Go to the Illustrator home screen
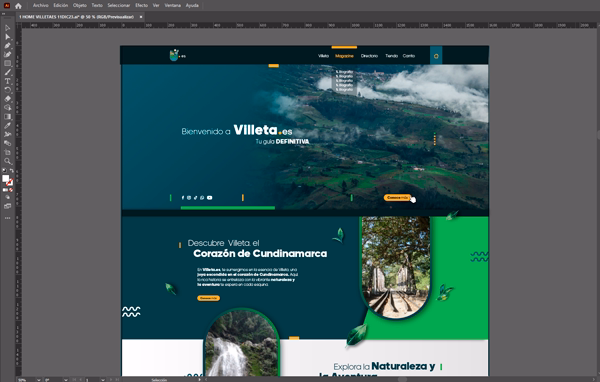The image size is (600, 382). click(x=18, y=5)
